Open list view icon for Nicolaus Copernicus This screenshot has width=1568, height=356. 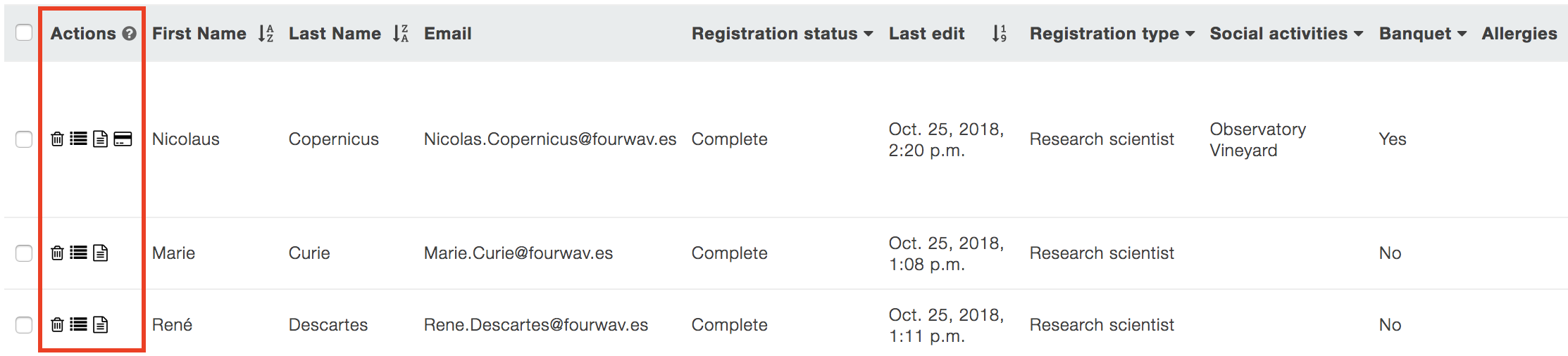(x=79, y=139)
